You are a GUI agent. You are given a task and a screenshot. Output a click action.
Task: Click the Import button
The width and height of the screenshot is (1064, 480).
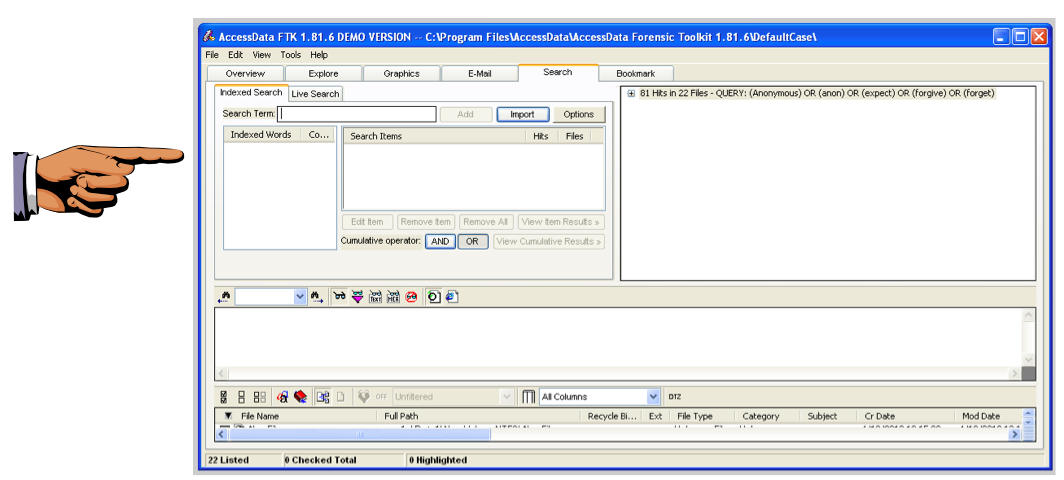pos(522,115)
